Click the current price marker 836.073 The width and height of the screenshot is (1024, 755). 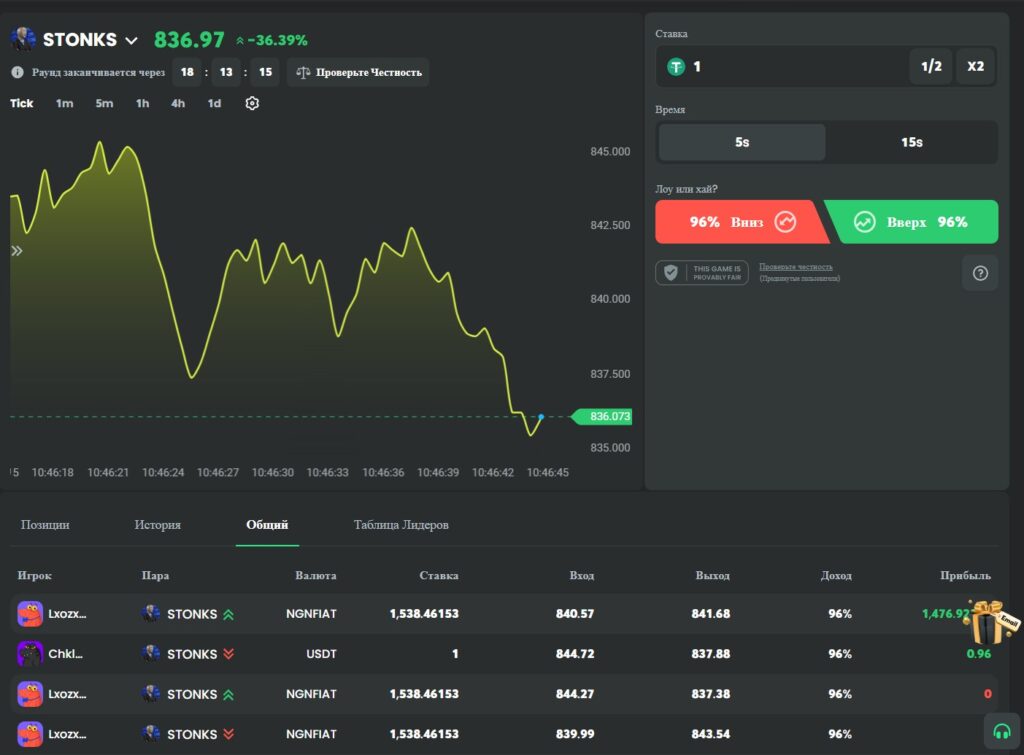point(609,416)
